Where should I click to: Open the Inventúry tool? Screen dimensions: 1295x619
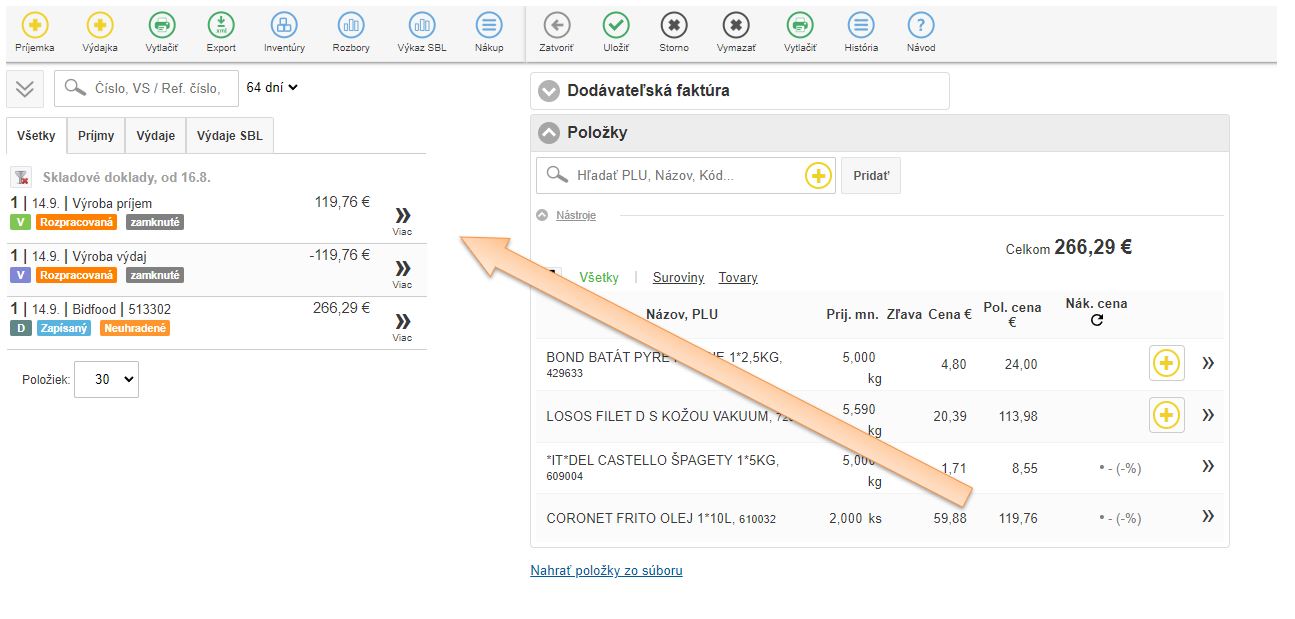click(x=284, y=27)
